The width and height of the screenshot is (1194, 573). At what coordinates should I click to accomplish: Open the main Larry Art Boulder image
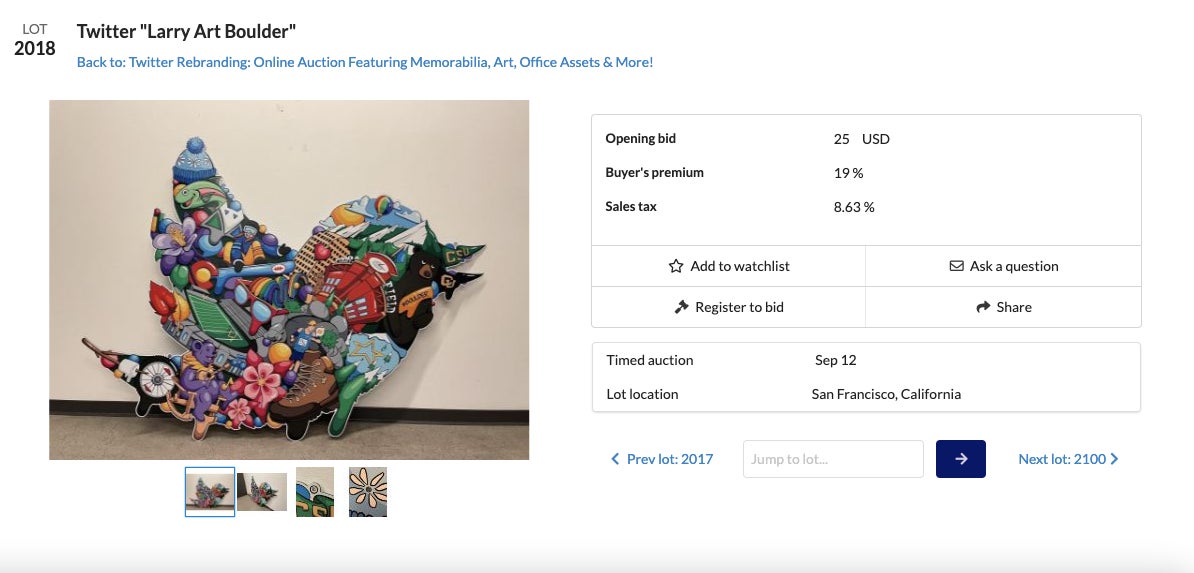click(x=289, y=280)
